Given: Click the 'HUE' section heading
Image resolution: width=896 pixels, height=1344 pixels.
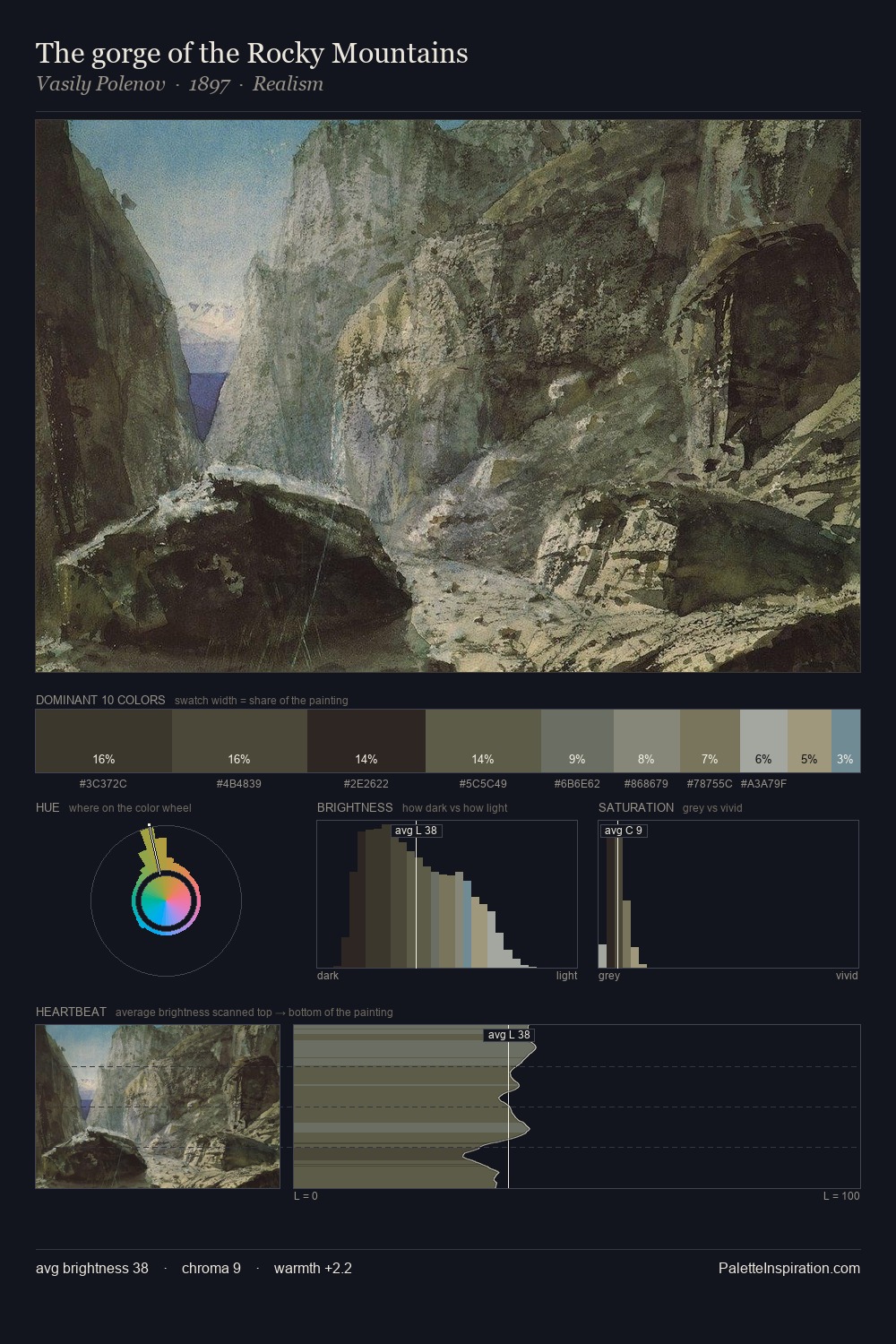Looking at the screenshot, I should click(x=47, y=807).
